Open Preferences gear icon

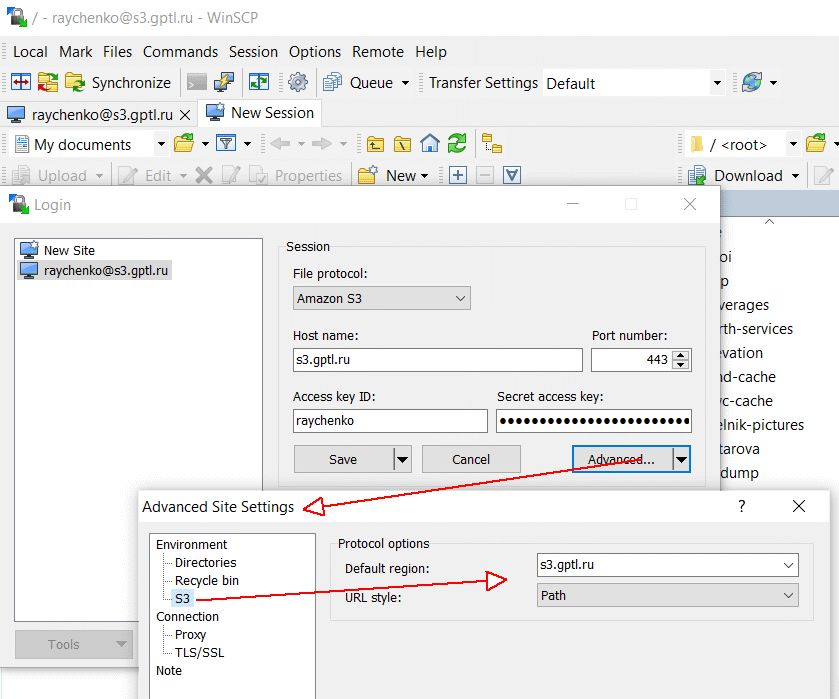298,82
